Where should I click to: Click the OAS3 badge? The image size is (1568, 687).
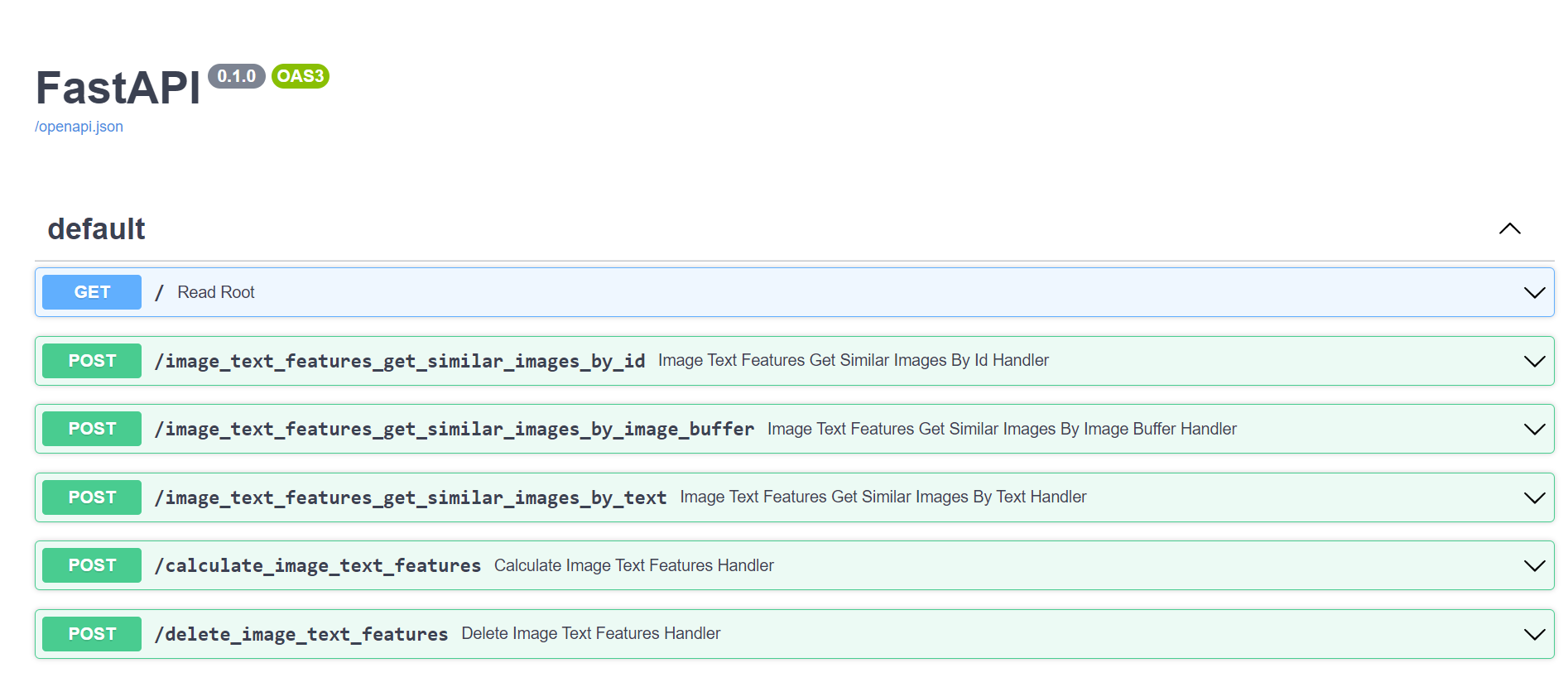pyautogui.click(x=301, y=76)
